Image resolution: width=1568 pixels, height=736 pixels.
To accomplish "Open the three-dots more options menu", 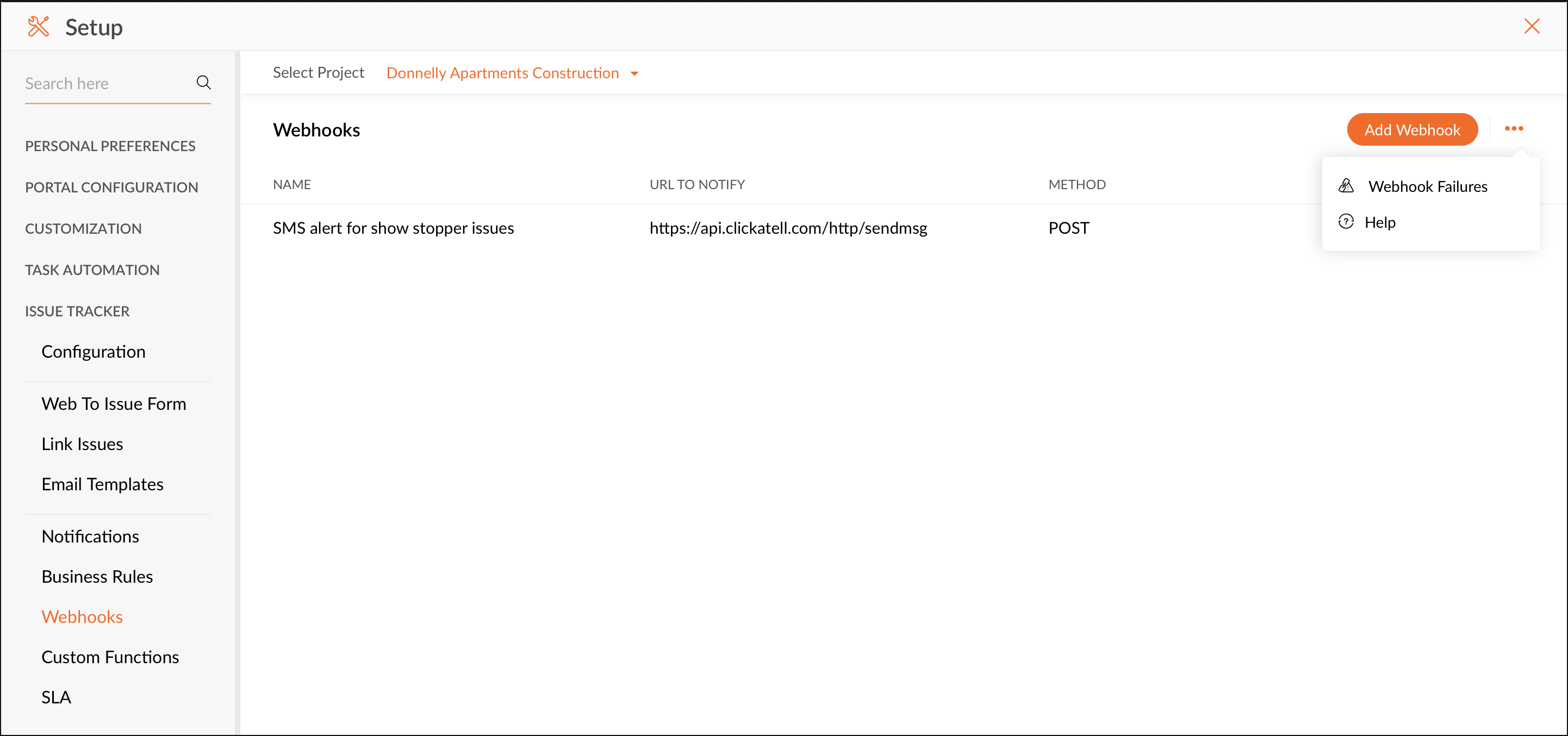I will click(1513, 128).
